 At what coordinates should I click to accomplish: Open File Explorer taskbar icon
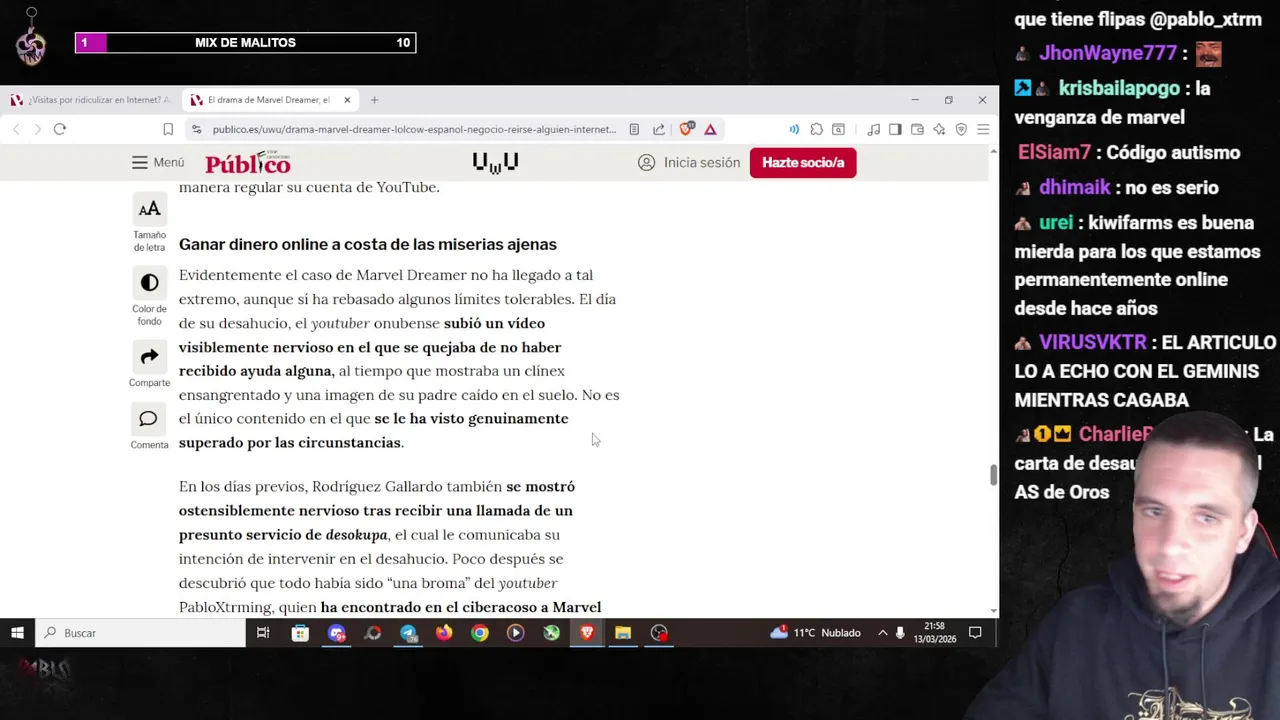coord(623,632)
